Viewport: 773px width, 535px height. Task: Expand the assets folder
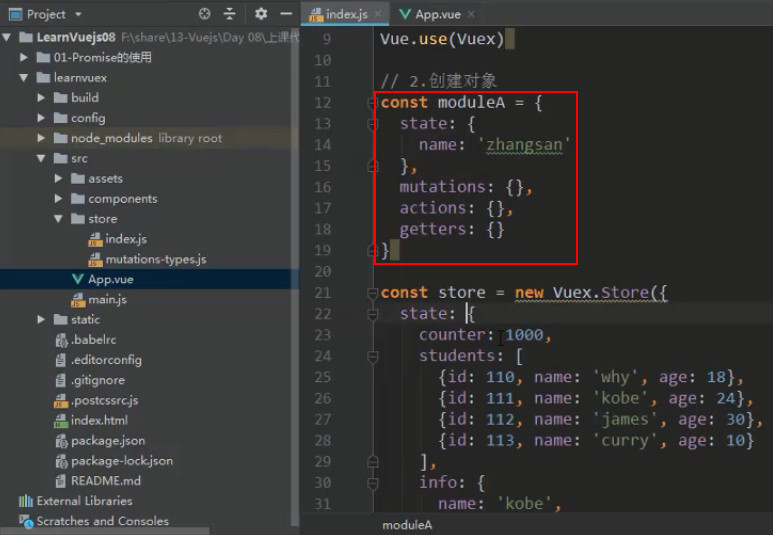(x=58, y=178)
